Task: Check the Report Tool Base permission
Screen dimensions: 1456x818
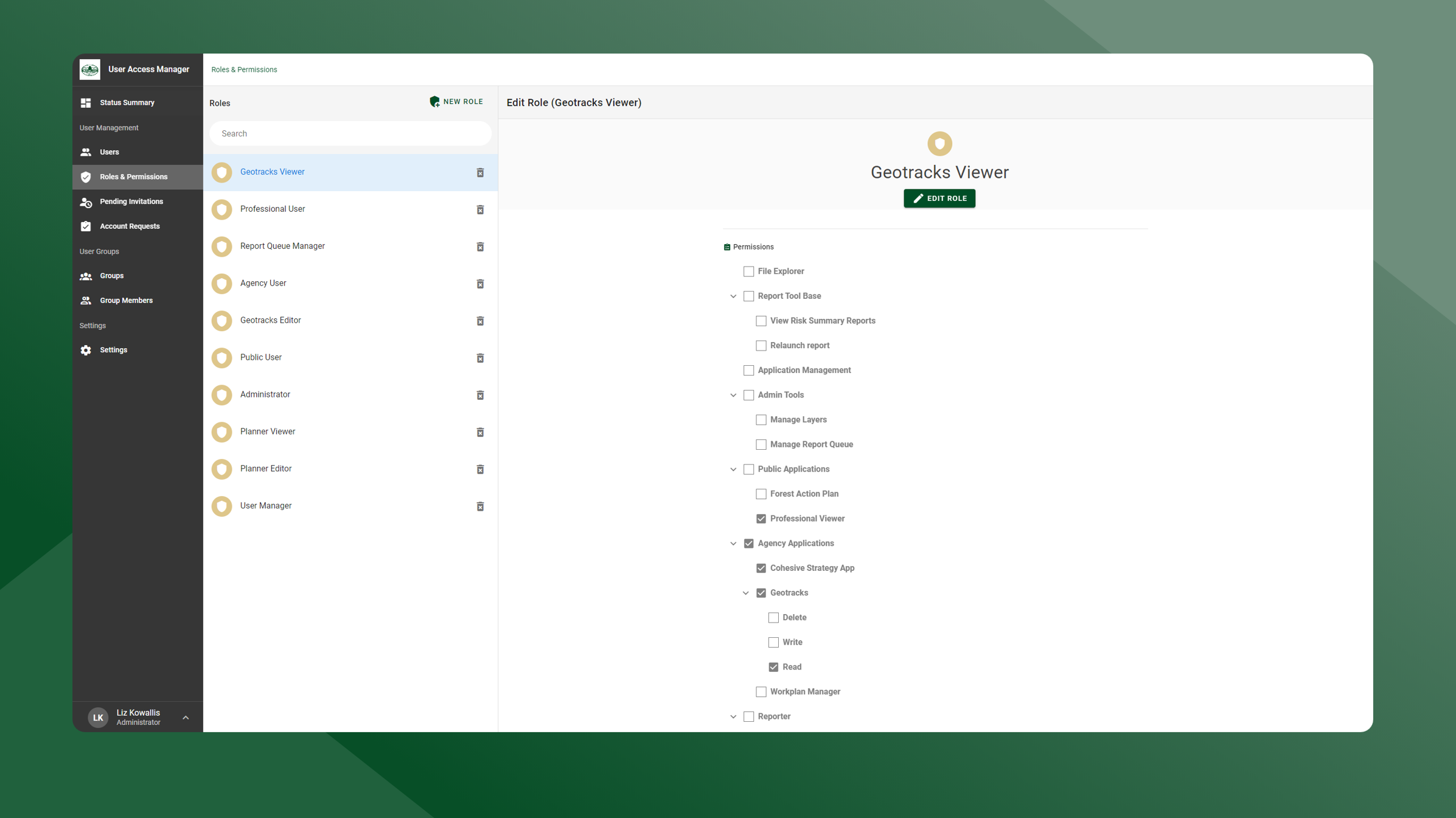Action: tap(749, 296)
